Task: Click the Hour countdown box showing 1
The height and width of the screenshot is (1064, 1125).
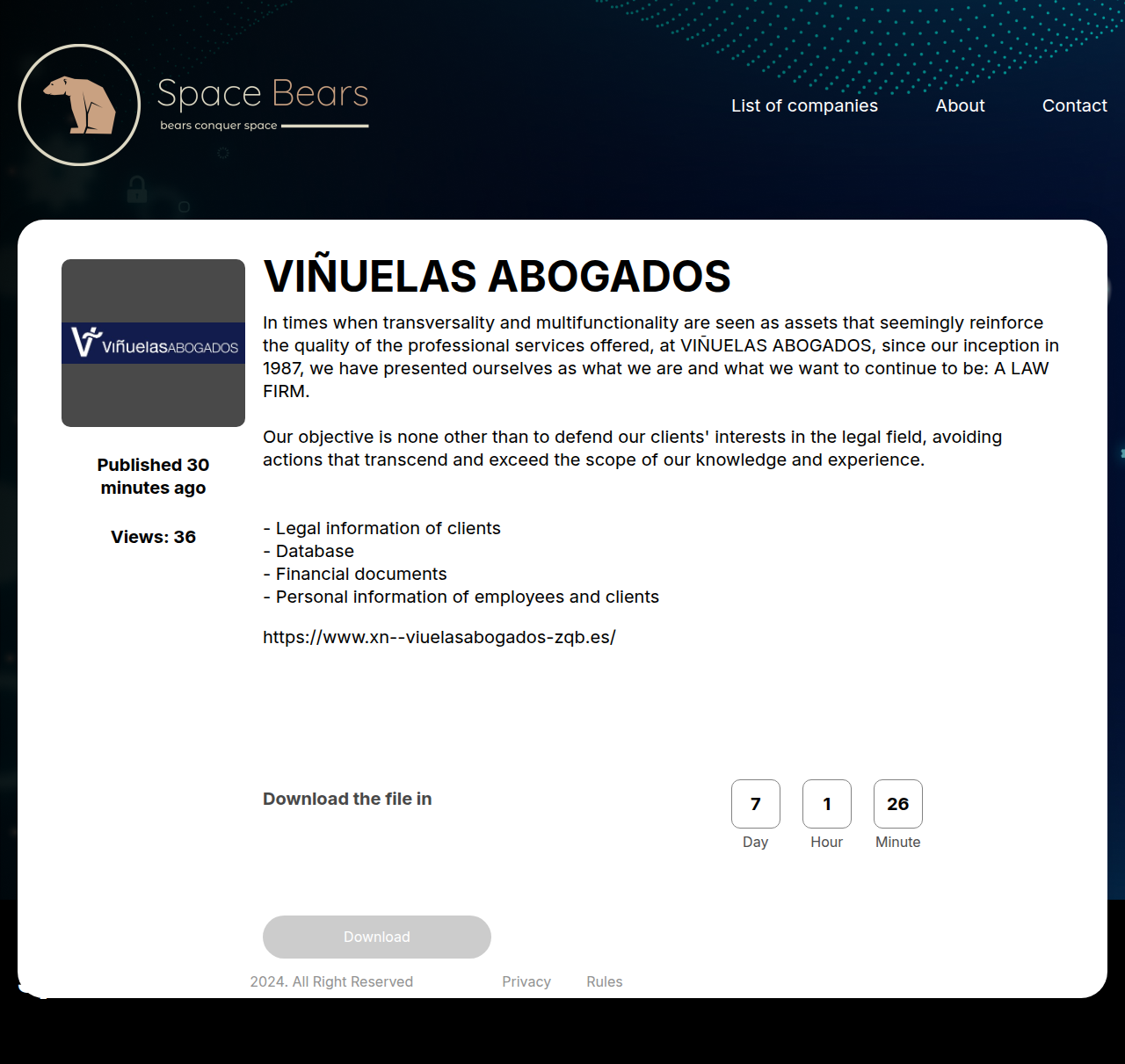Action: coord(827,804)
